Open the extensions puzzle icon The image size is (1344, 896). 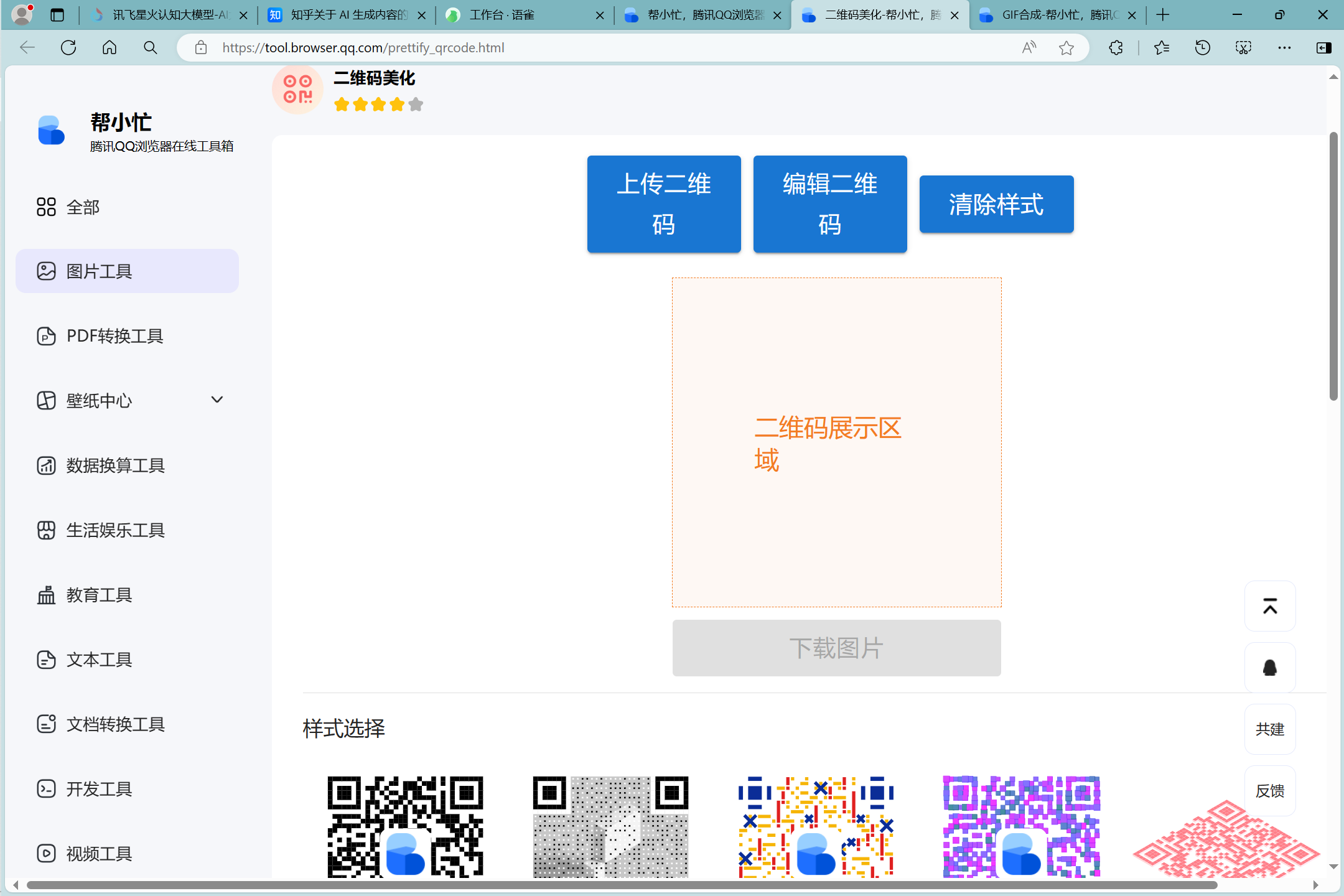coord(1116,47)
